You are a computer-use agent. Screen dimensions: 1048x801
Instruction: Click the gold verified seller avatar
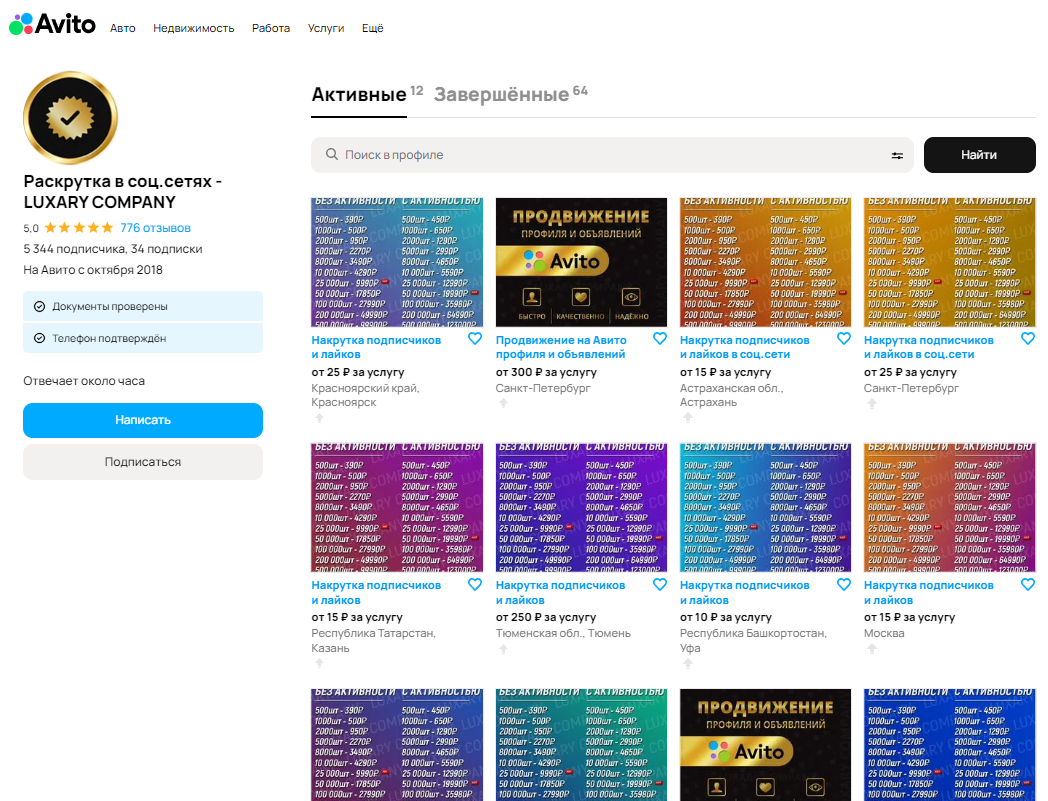[x=70, y=118]
